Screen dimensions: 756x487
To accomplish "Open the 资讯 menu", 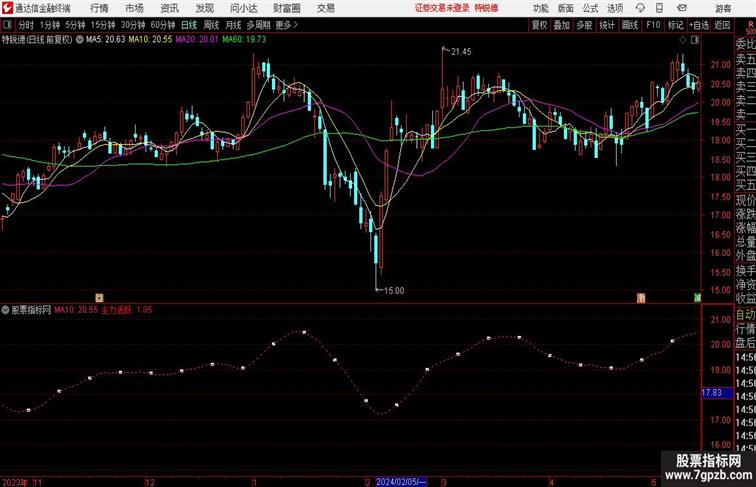I will click(x=169, y=8).
